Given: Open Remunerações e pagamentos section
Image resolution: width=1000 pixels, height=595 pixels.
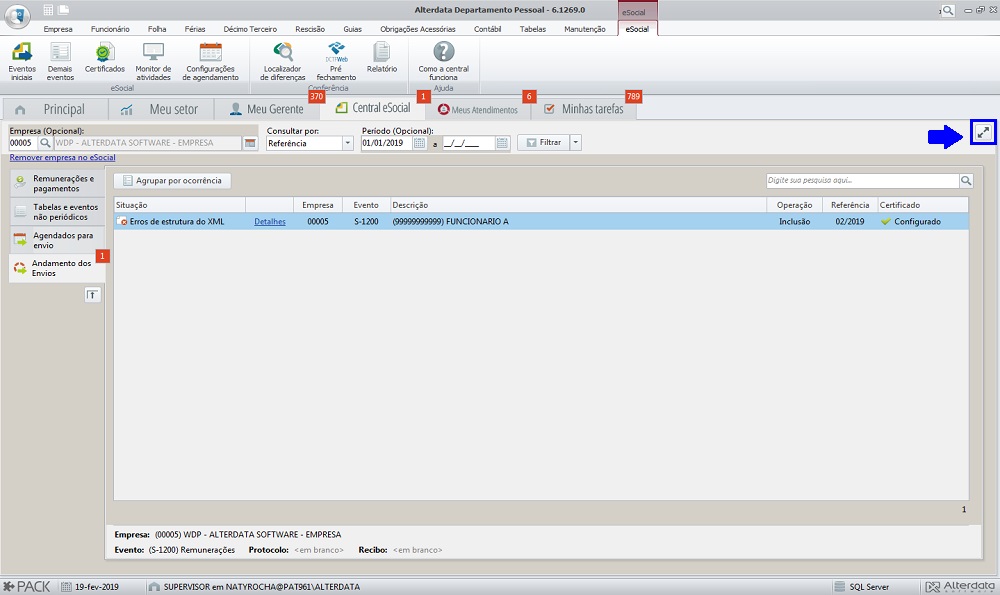Looking at the screenshot, I should [57, 184].
